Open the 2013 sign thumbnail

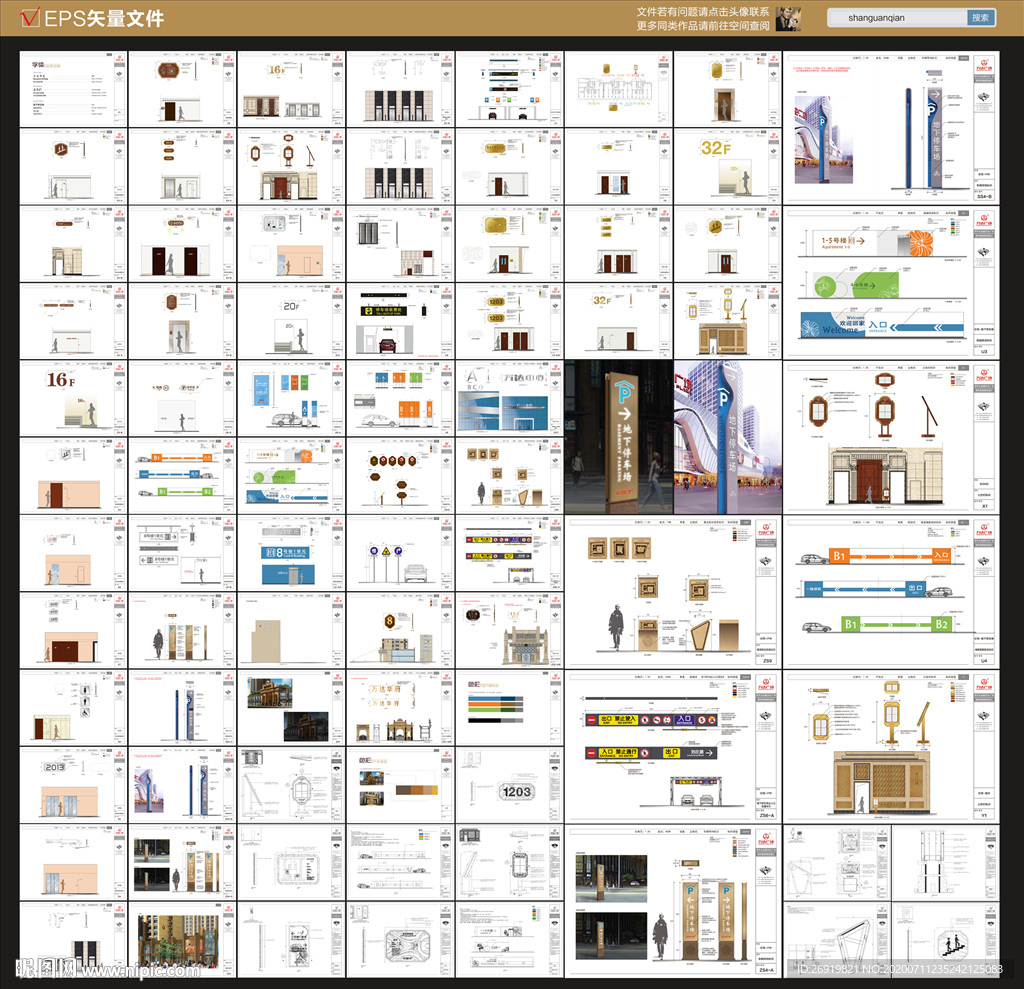pos(73,785)
